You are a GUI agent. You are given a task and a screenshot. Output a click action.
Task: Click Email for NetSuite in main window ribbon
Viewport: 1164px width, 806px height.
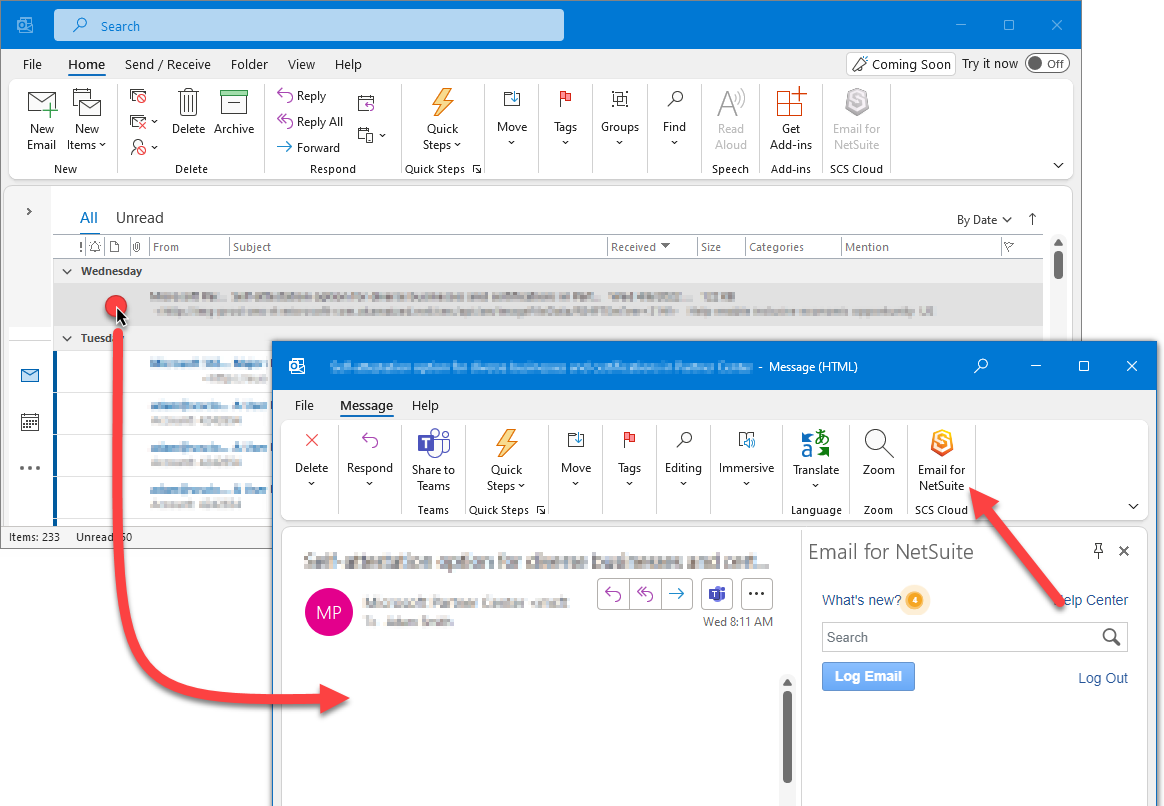click(x=856, y=120)
